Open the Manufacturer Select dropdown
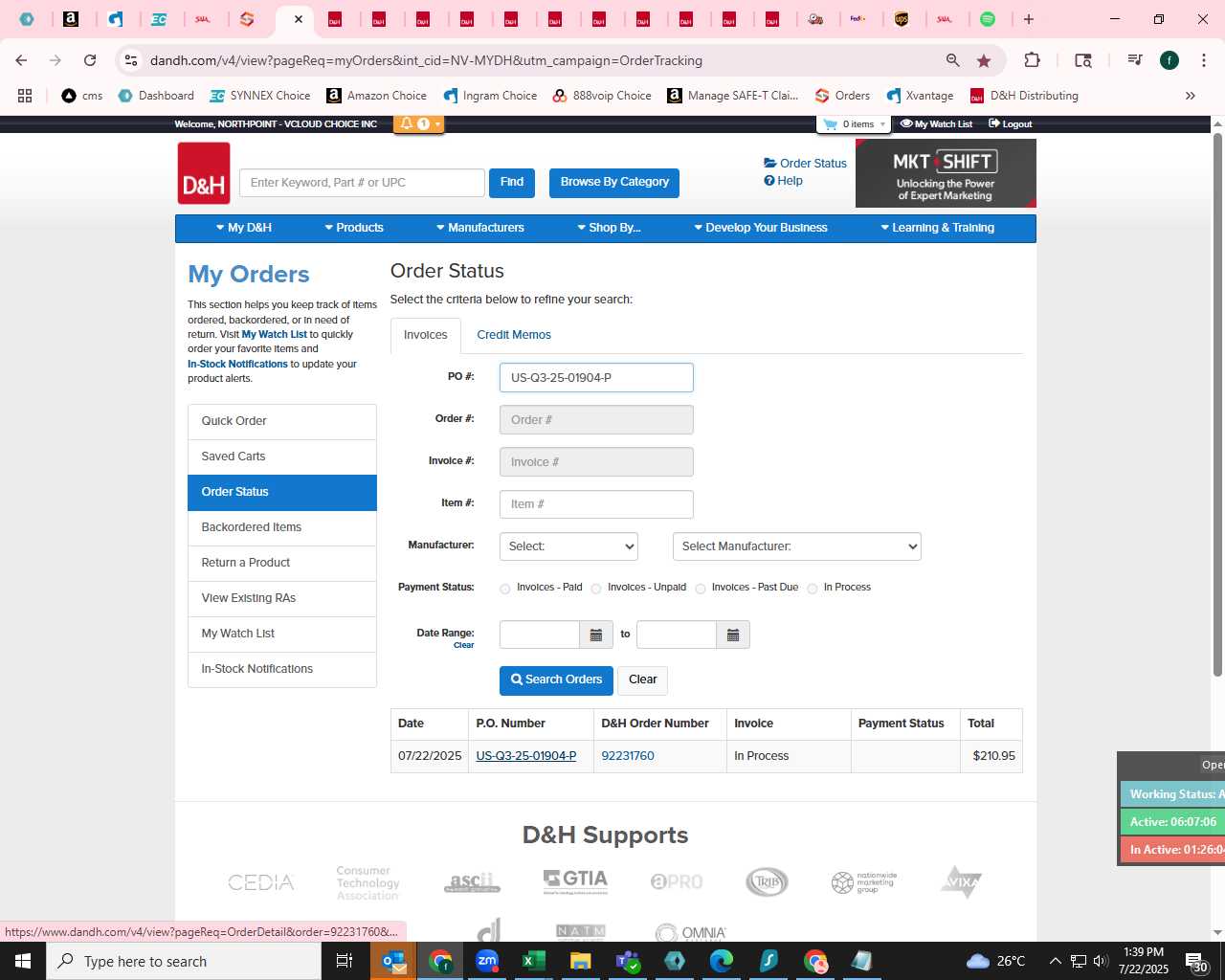1225x980 pixels. 568,546
